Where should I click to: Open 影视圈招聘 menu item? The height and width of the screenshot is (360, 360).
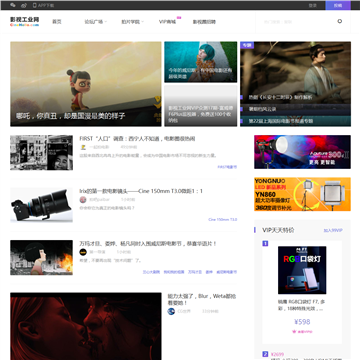point(204,22)
